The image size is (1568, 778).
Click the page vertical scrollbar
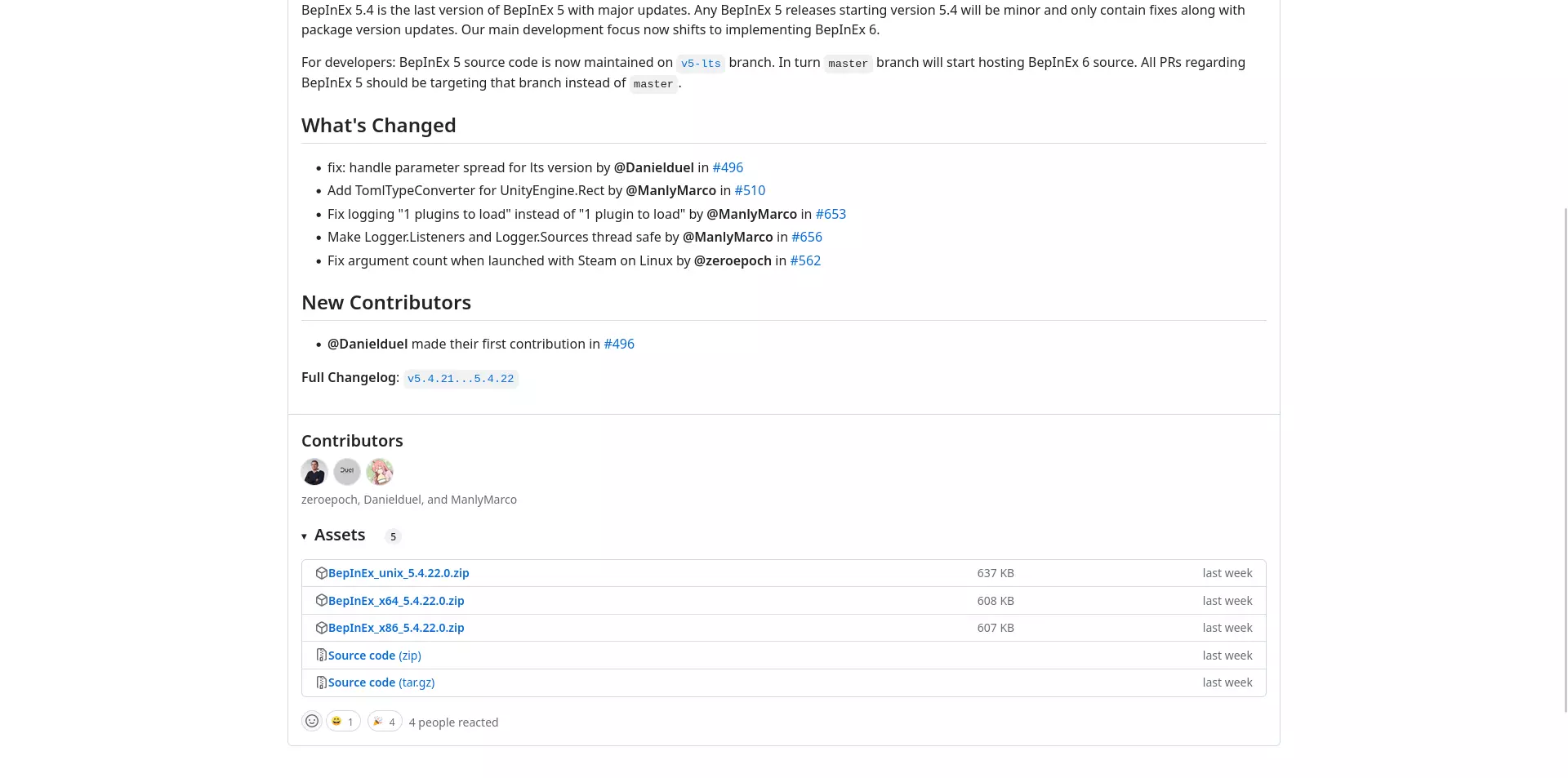[x=1565, y=457]
